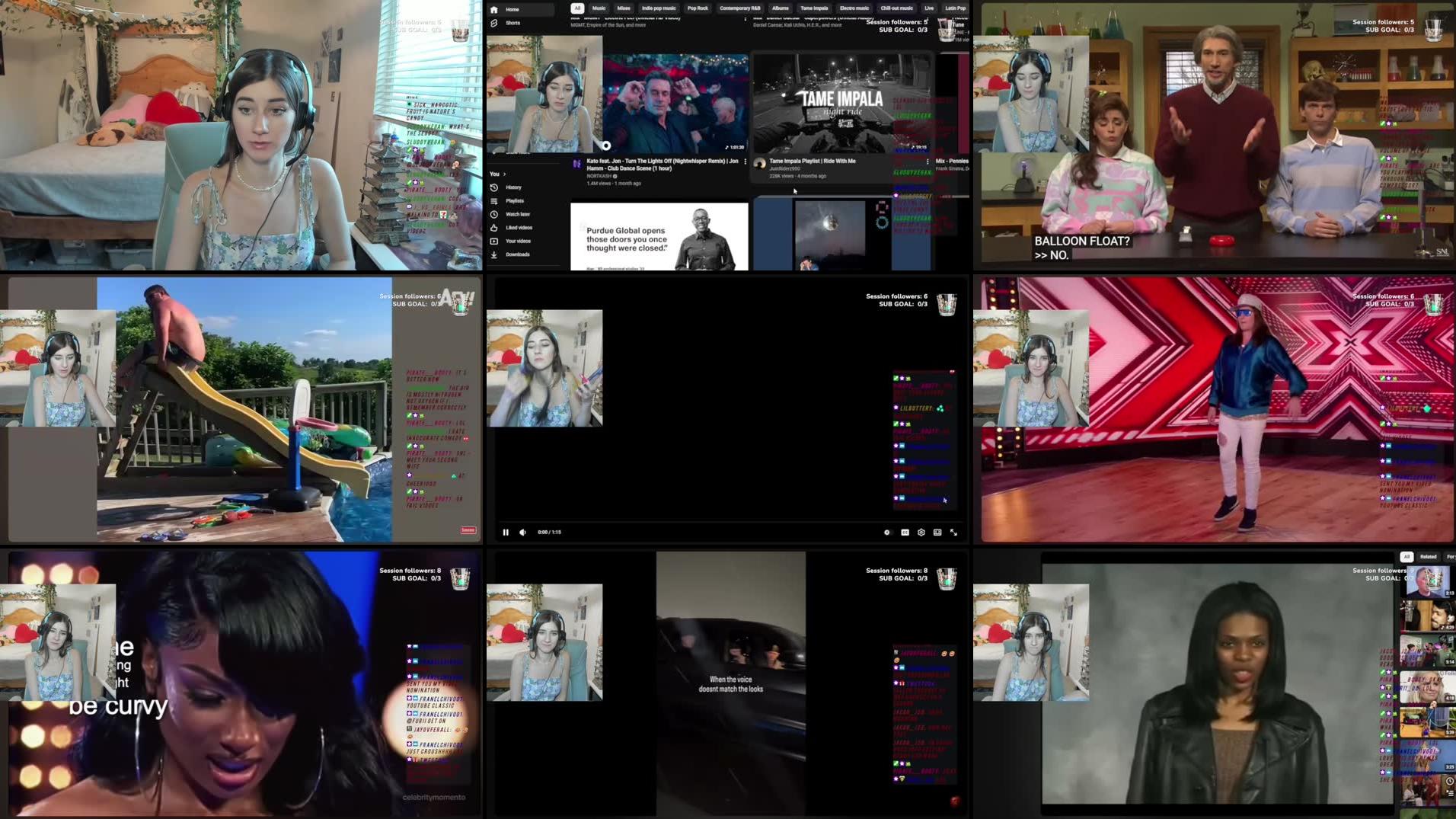The image size is (1456, 819).
Task: Open History in the YouTube sidebar
Action: pyautogui.click(x=514, y=187)
